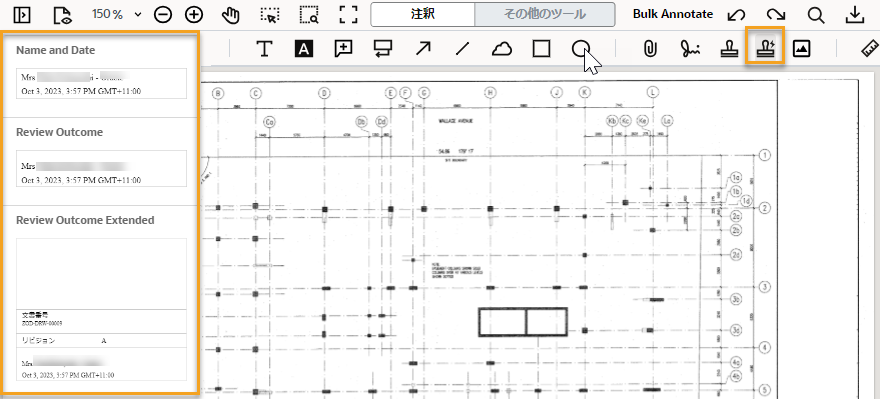Download the document
The image size is (880, 399).
(x=854, y=15)
